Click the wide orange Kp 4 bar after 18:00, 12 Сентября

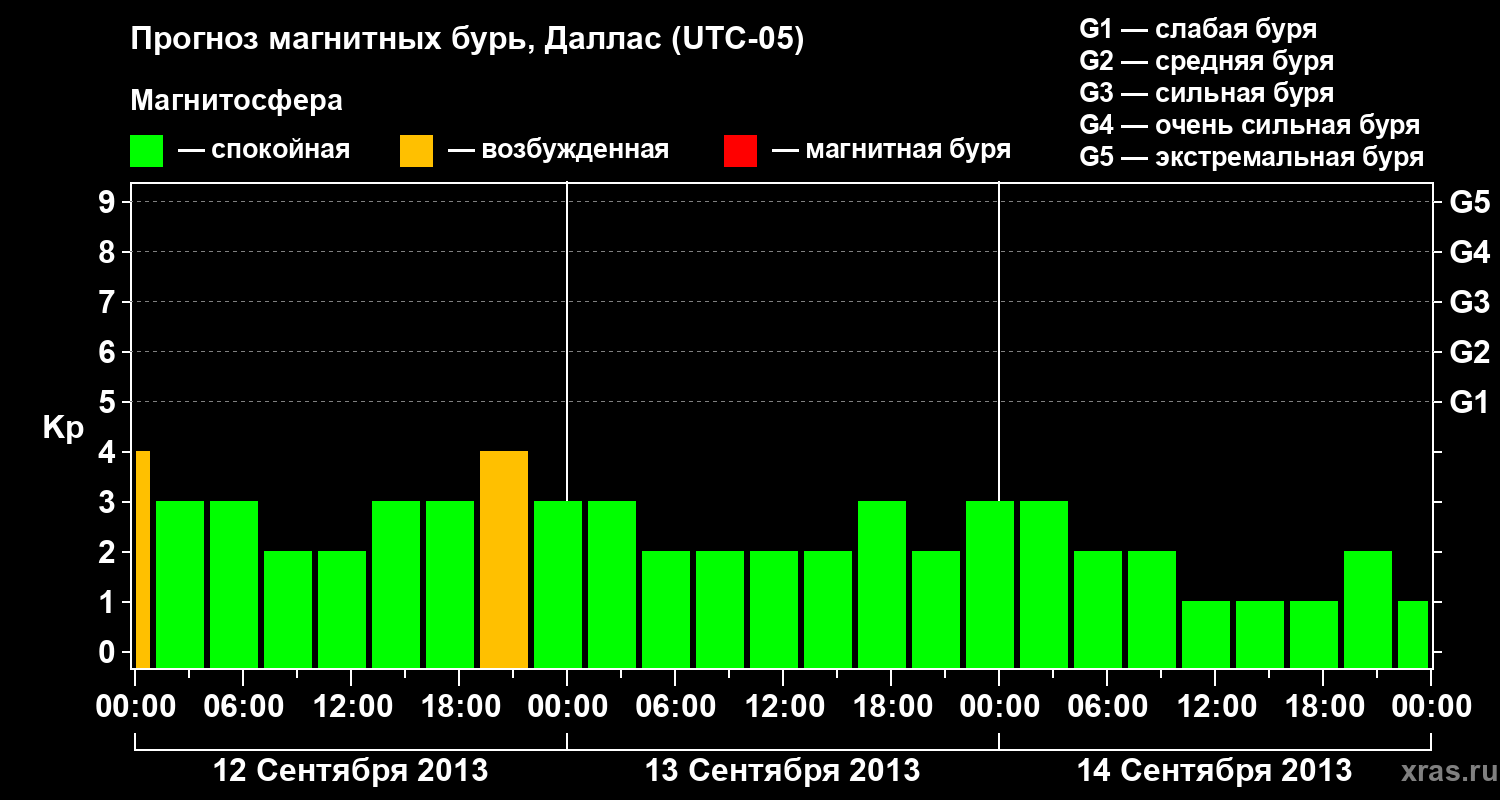tap(504, 560)
